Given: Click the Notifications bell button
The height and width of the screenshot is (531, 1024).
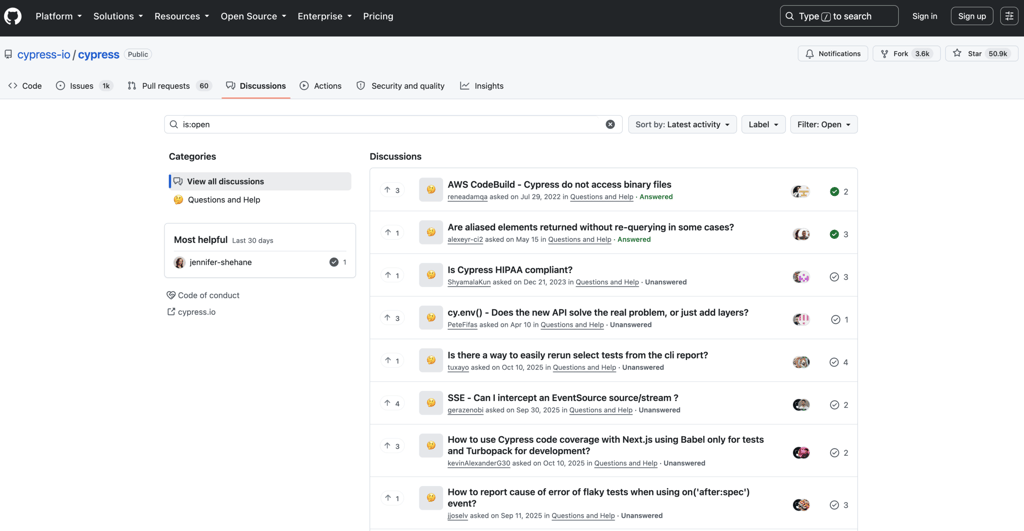Looking at the screenshot, I should [833, 54].
